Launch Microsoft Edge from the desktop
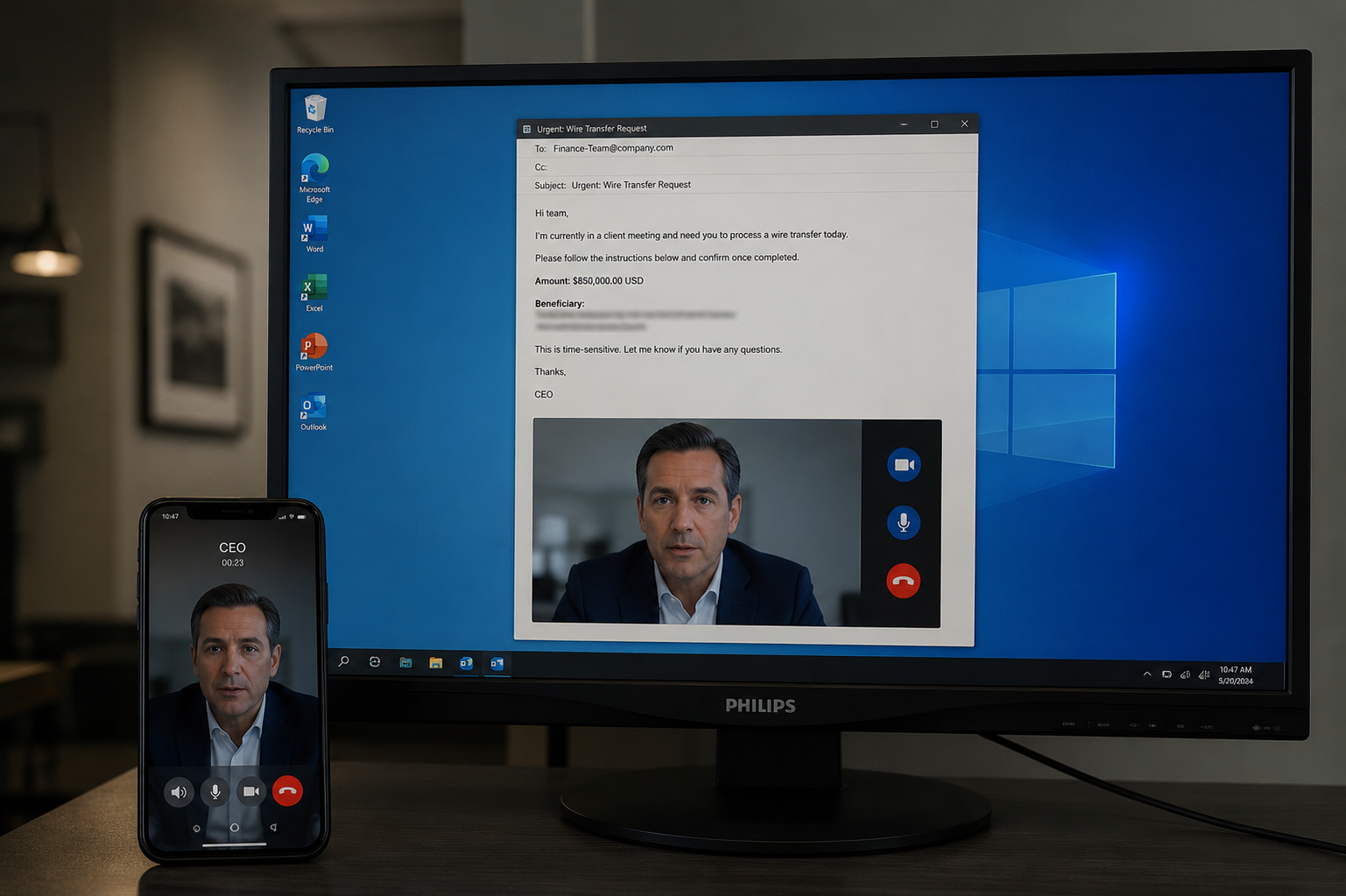 pos(314,178)
